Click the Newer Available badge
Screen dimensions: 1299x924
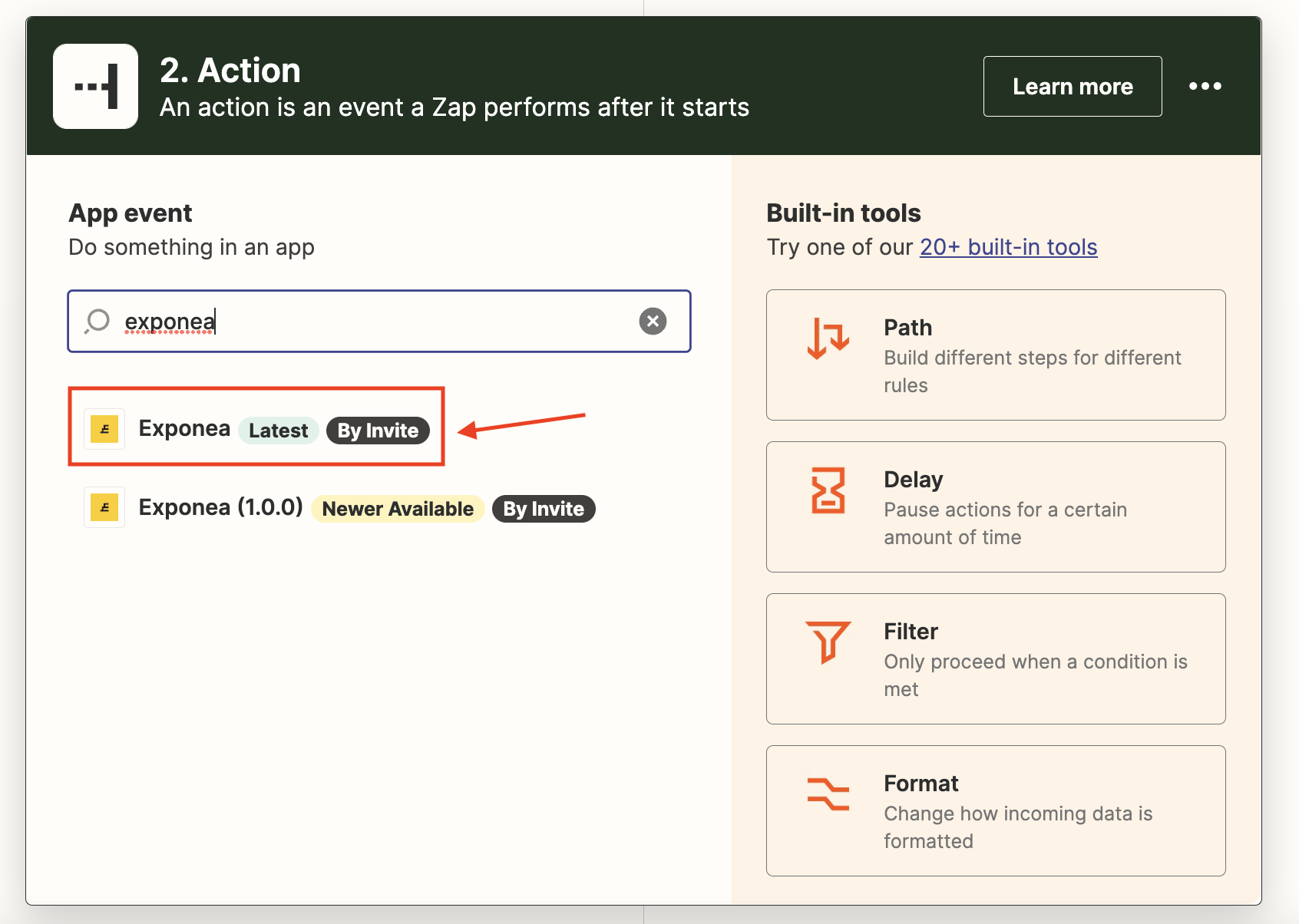398,509
